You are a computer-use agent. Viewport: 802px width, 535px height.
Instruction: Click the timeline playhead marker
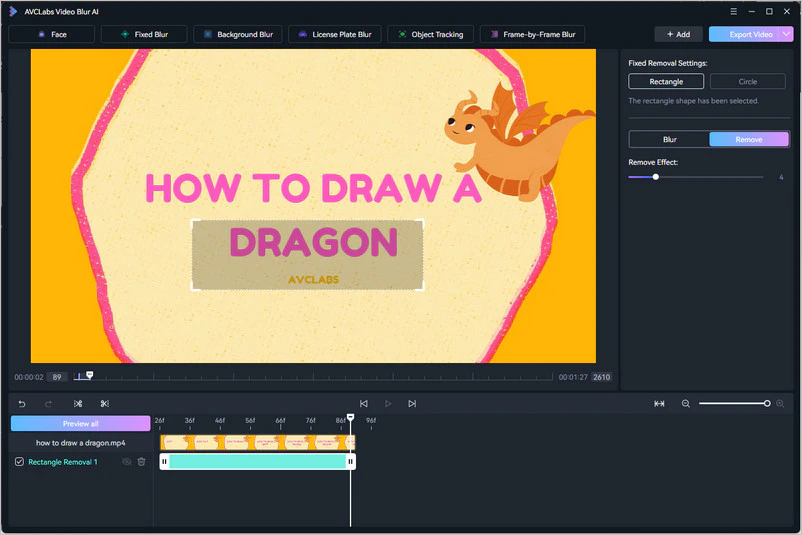[350, 418]
